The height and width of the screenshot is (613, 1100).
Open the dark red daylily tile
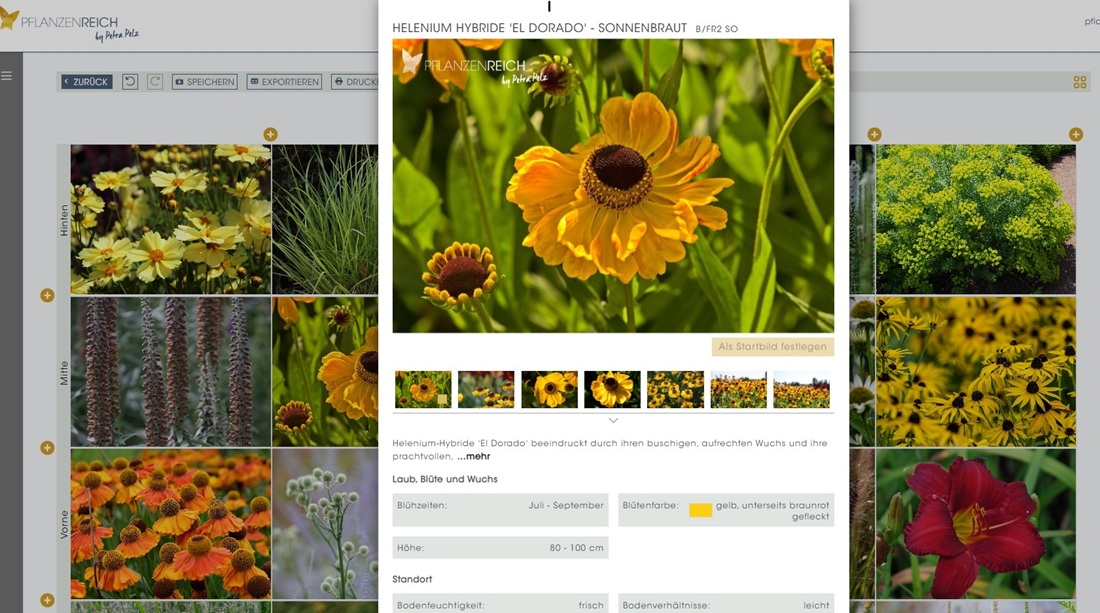click(975, 523)
